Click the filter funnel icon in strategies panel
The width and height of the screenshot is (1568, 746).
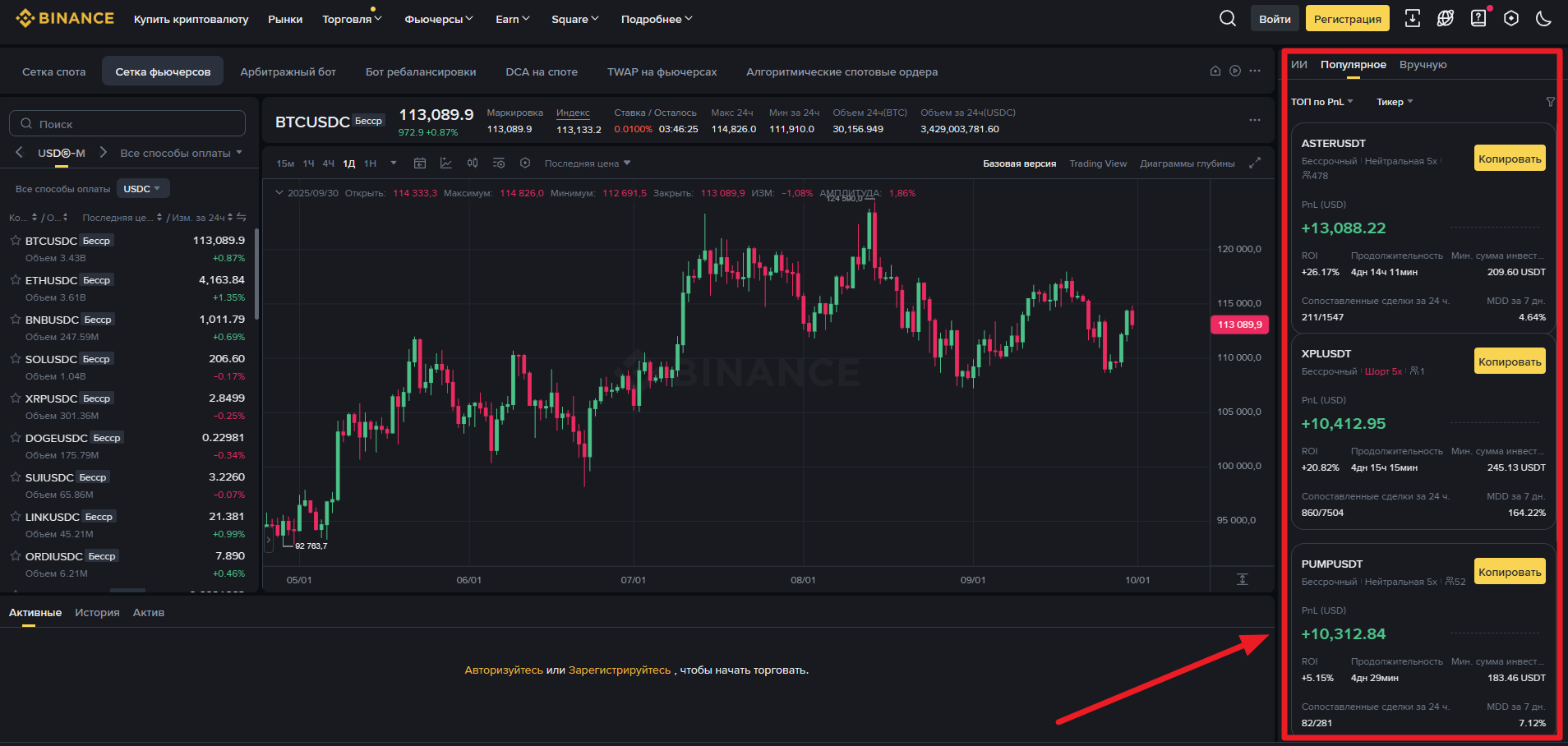coord(1550,102)
